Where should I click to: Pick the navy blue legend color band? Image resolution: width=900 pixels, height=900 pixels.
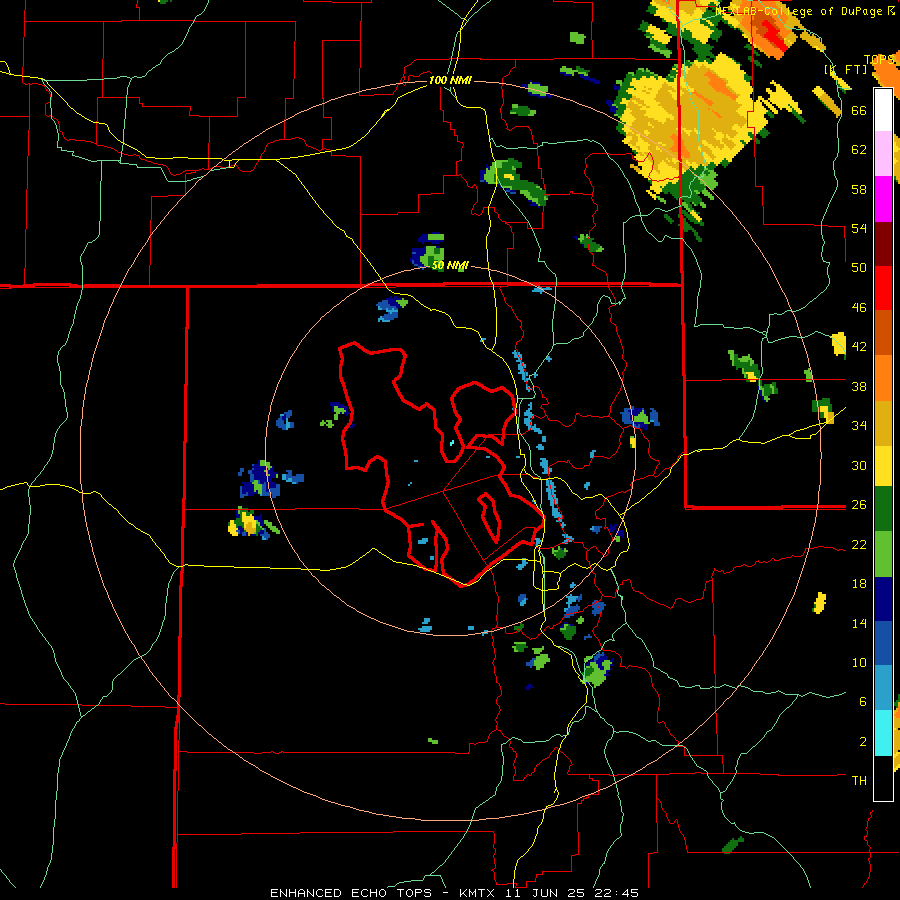pyautogui.click(x=883, y=599)
